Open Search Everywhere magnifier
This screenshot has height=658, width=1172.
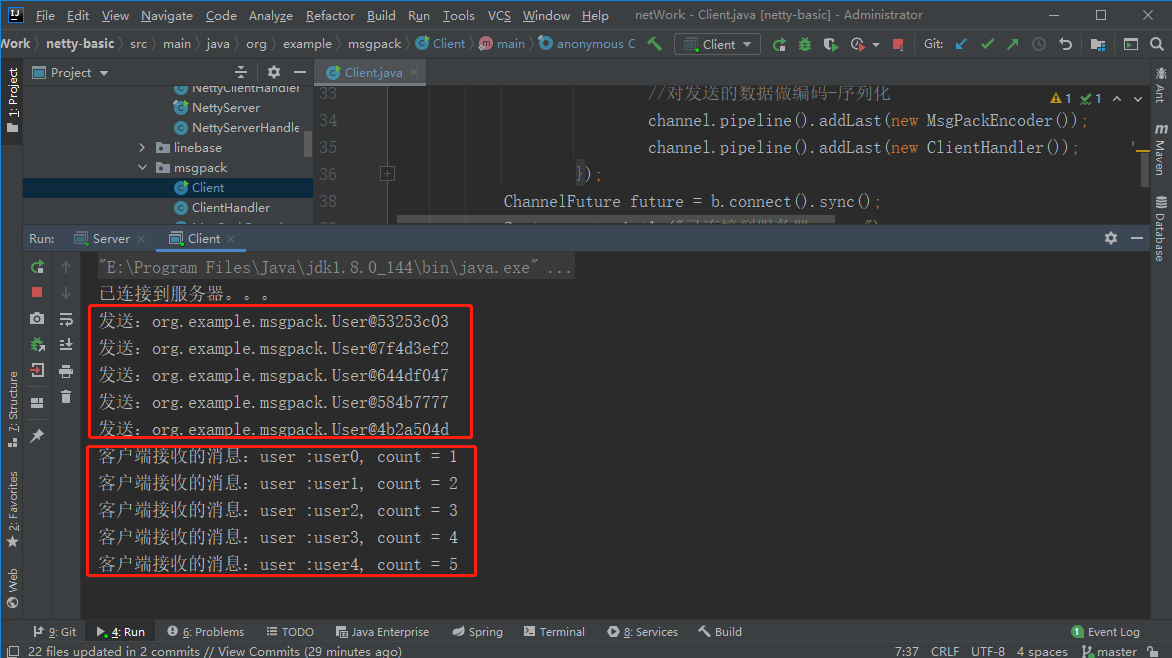tap(1156, 44)
